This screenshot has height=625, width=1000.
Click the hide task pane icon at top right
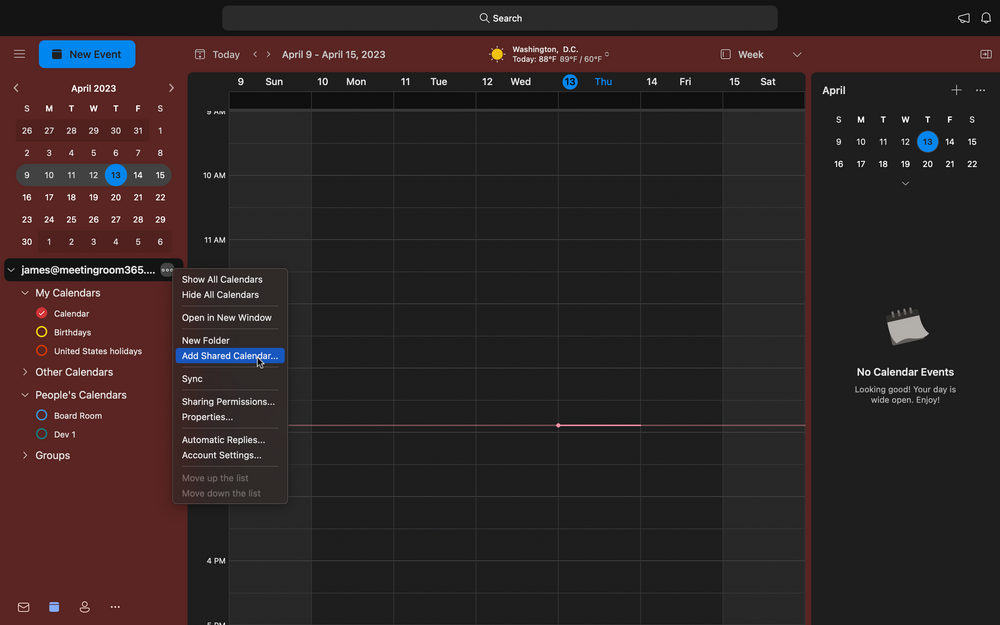985,54
